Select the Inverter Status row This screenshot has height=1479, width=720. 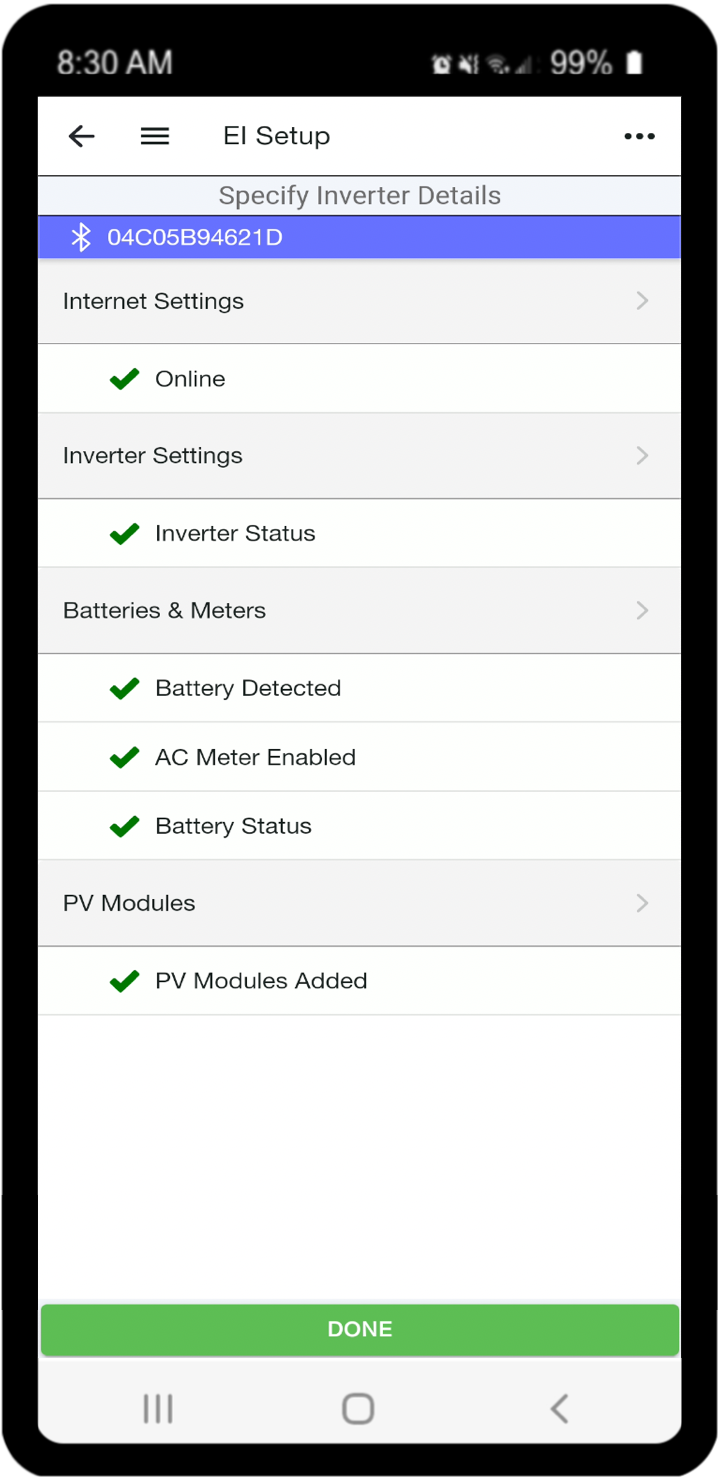(359, 533)
